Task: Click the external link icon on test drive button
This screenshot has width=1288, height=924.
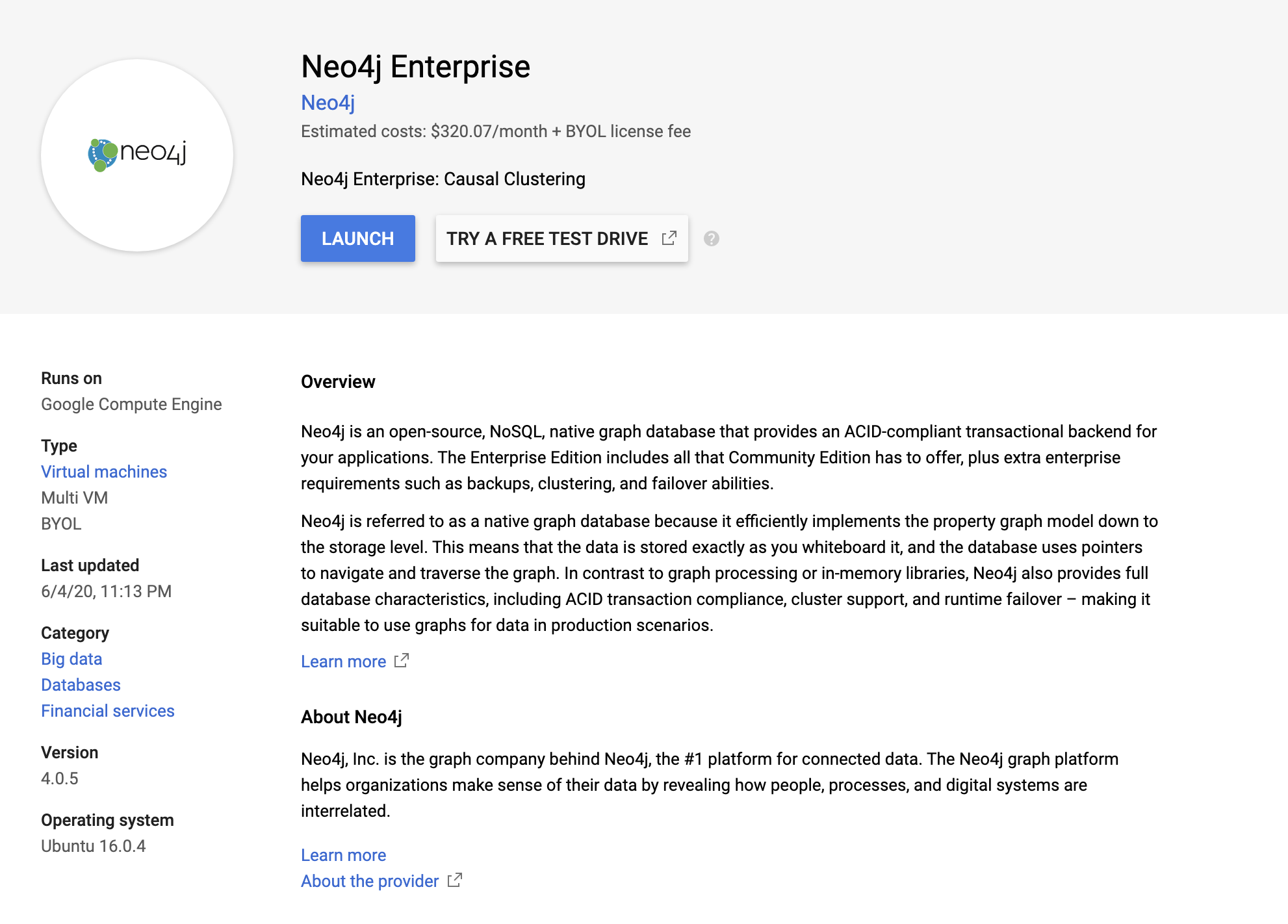Action: [669, 238]
